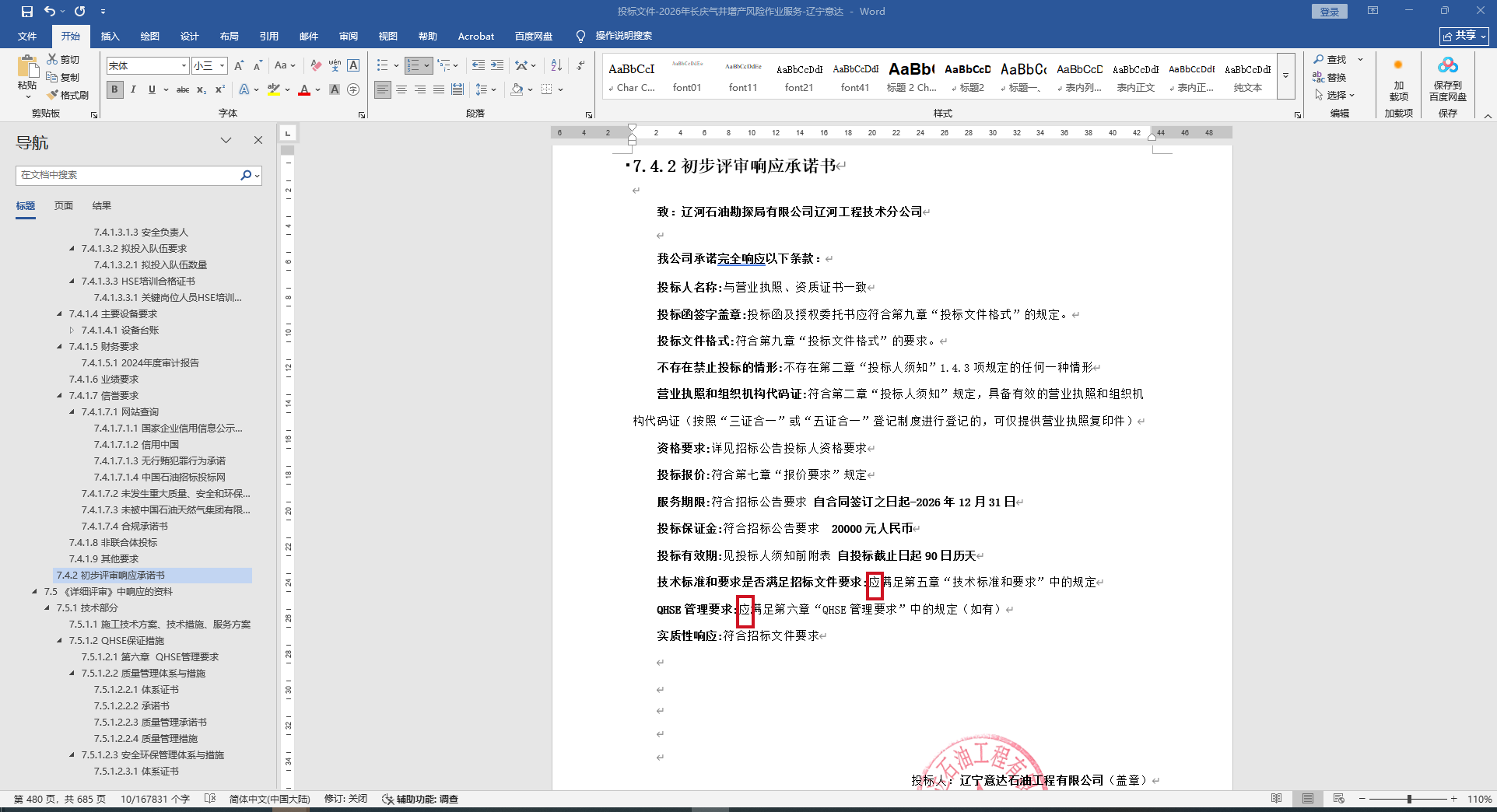Image resolution: width=1497 pixels, height=812 pixels.
Task: Switch to Web Layout view in status bar
Action: 1338,799
